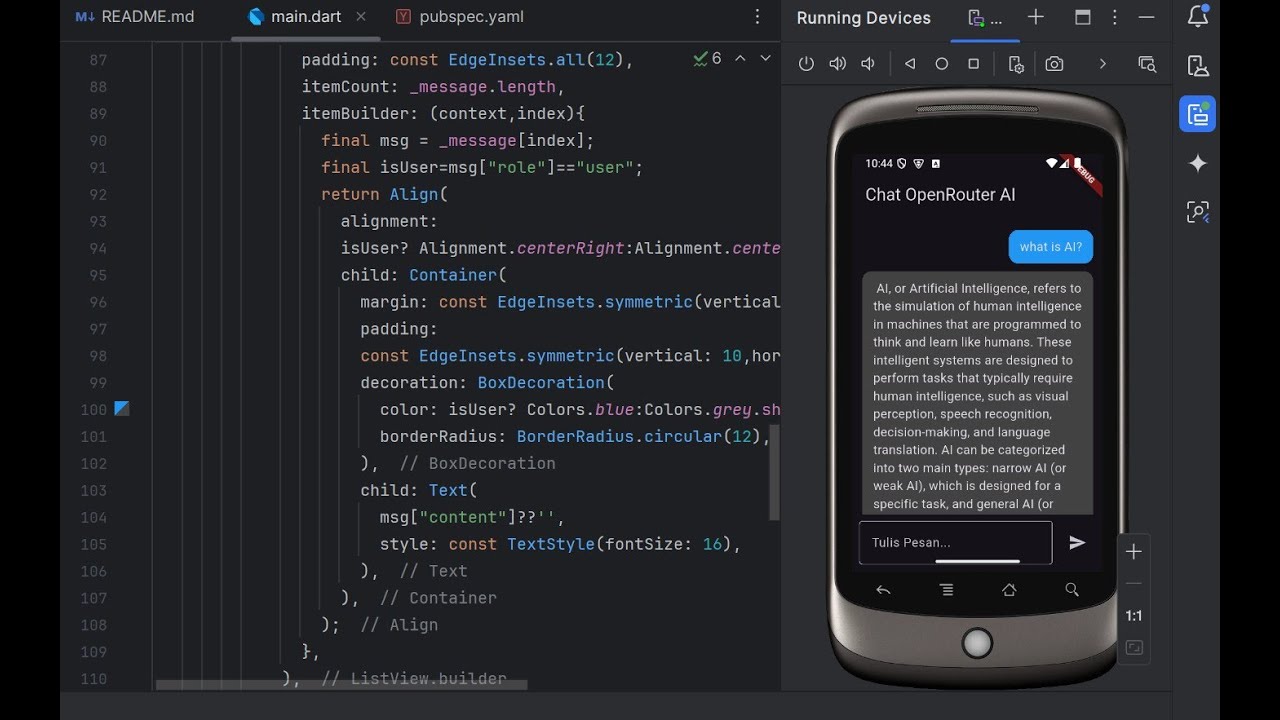This screenshot has height=720, width=1280.
Task: Show more emulator toolbar actions chevron
Action: (x=1102, y=64)
